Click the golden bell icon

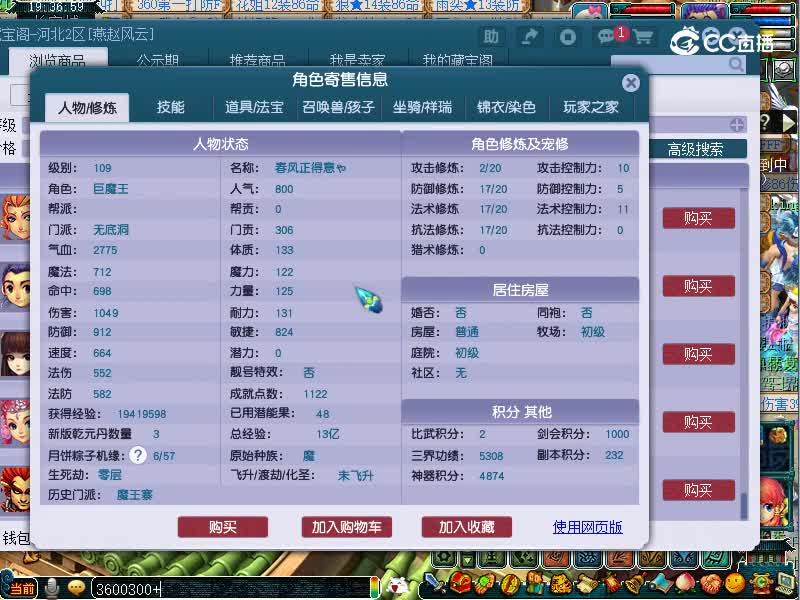tap(636, 583)
